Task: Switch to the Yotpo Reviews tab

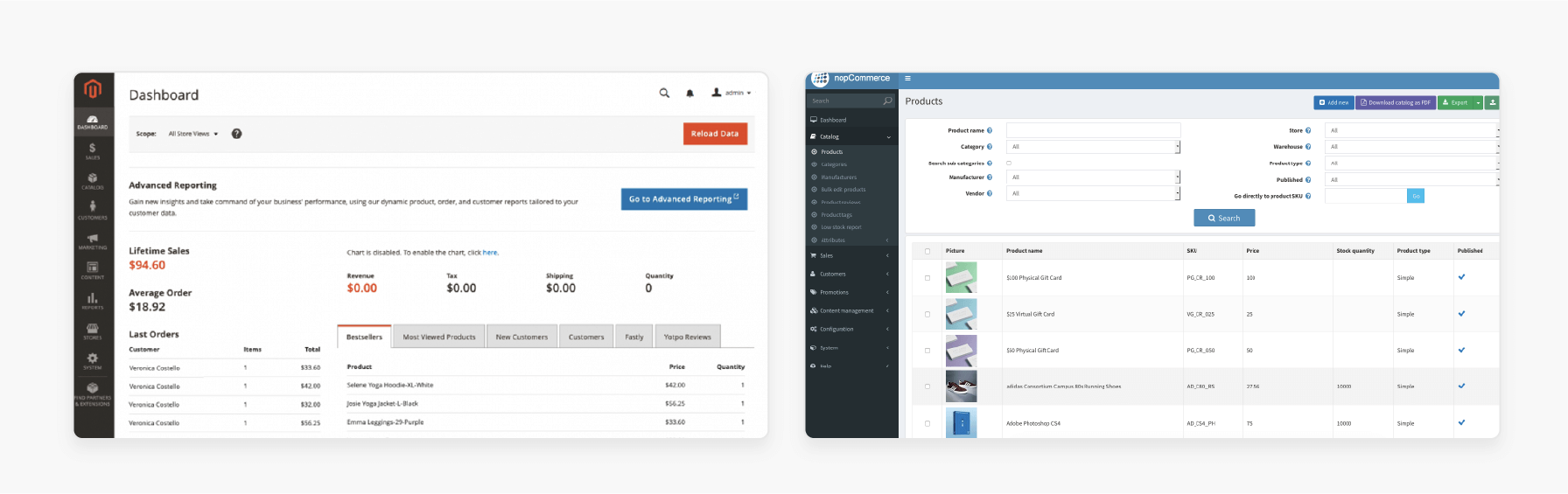Action: point(687,337)
